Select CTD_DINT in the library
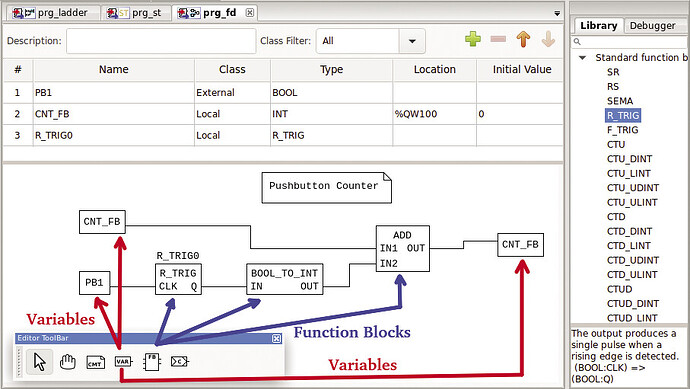The height and width of the screenshot is (389, 690). (x=629, y=231)
